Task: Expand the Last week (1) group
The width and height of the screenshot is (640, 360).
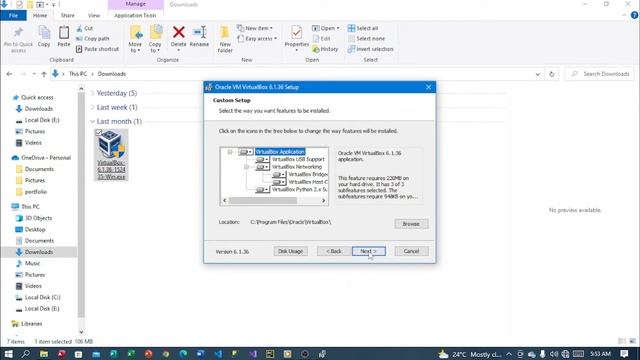Action: (93, 107)
